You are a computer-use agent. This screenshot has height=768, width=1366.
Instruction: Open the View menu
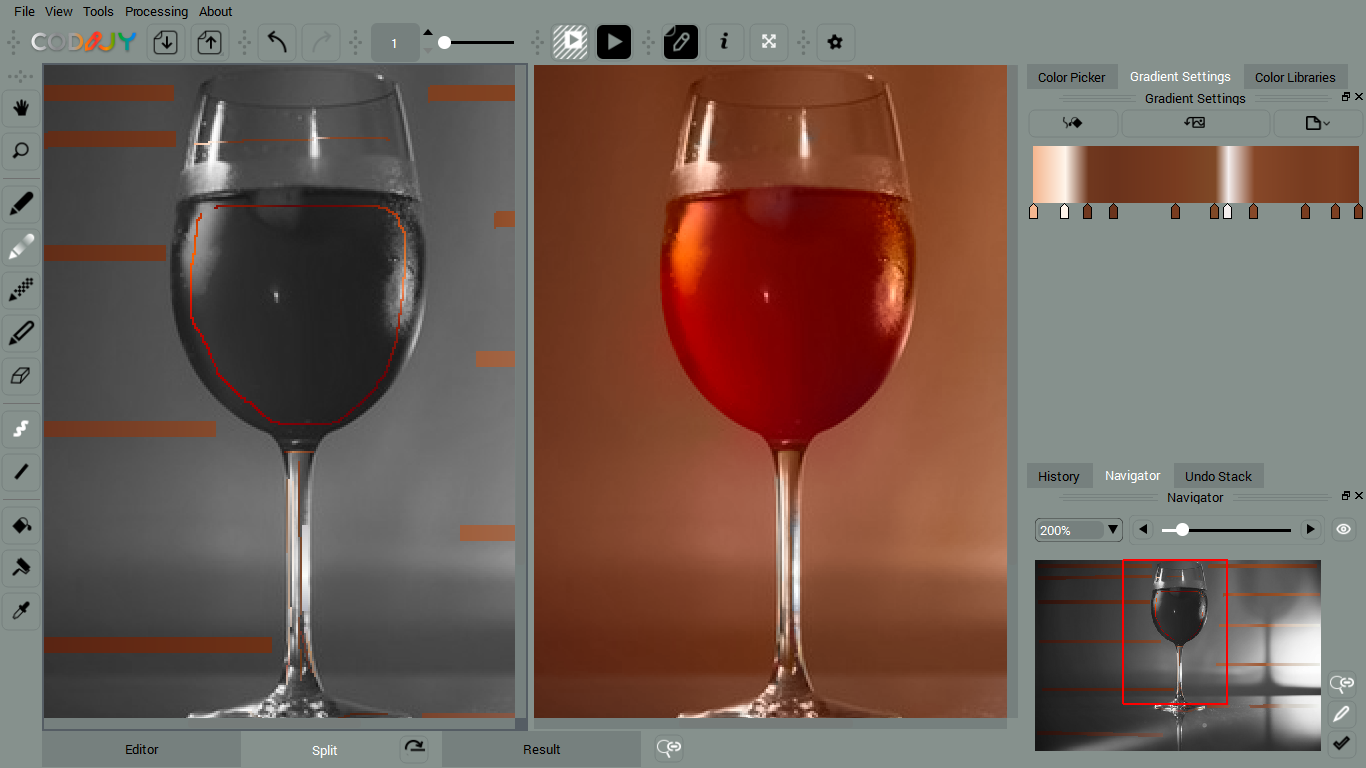point(59,12)
